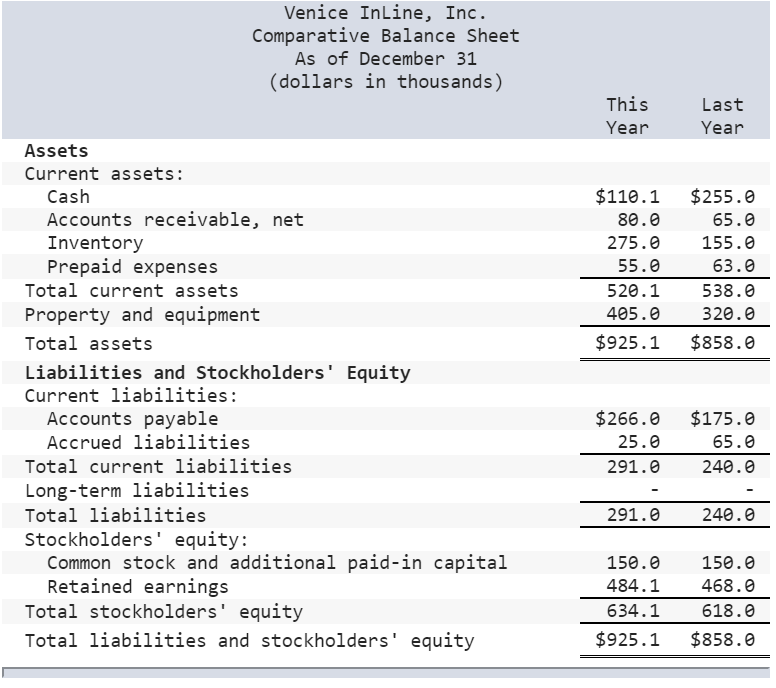Click the 'Stockholders' equity:' label
Image resolution: width=776 pixels, height=688 pixels.
(x=136, y=540)
